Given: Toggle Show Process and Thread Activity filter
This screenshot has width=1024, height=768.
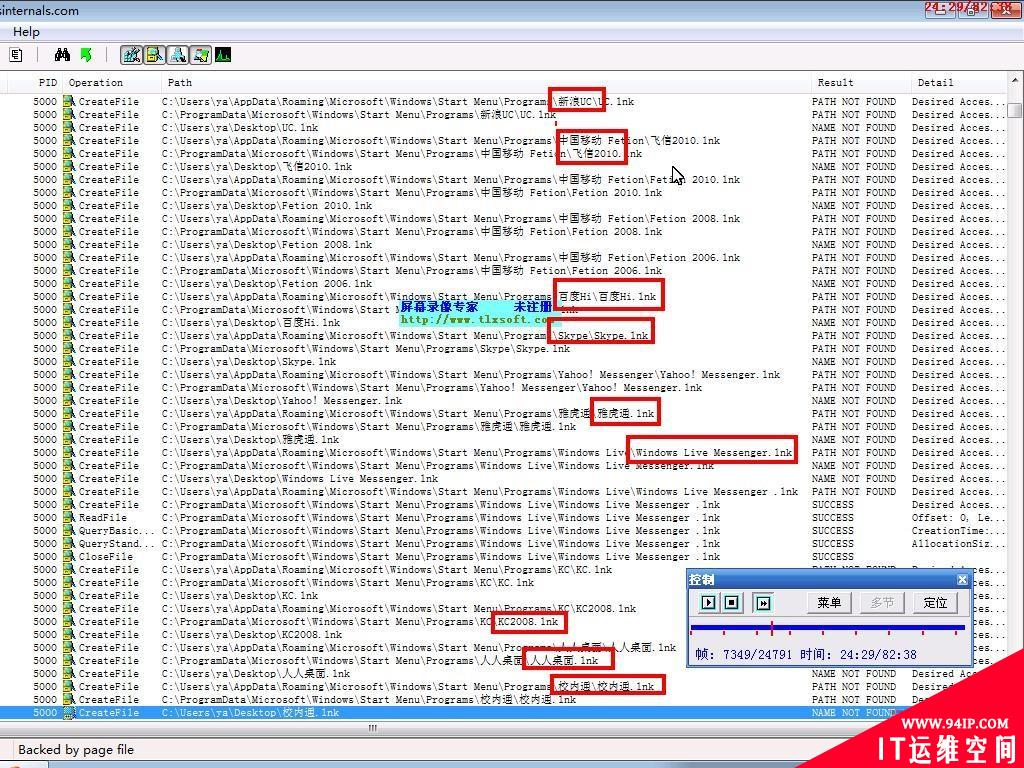Looking at the screenshot, I should pos(200,56).
